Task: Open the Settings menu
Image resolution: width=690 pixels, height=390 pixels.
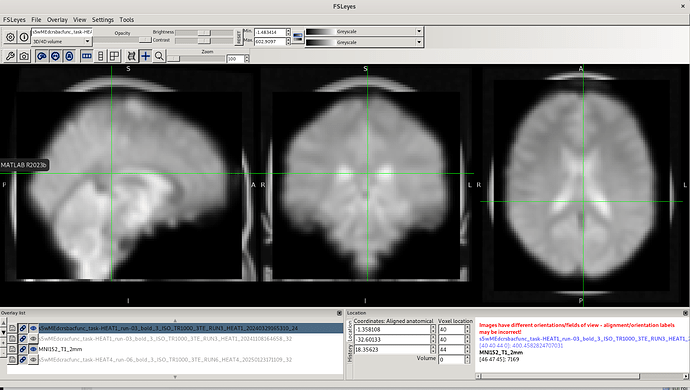Action: [103, 19]
